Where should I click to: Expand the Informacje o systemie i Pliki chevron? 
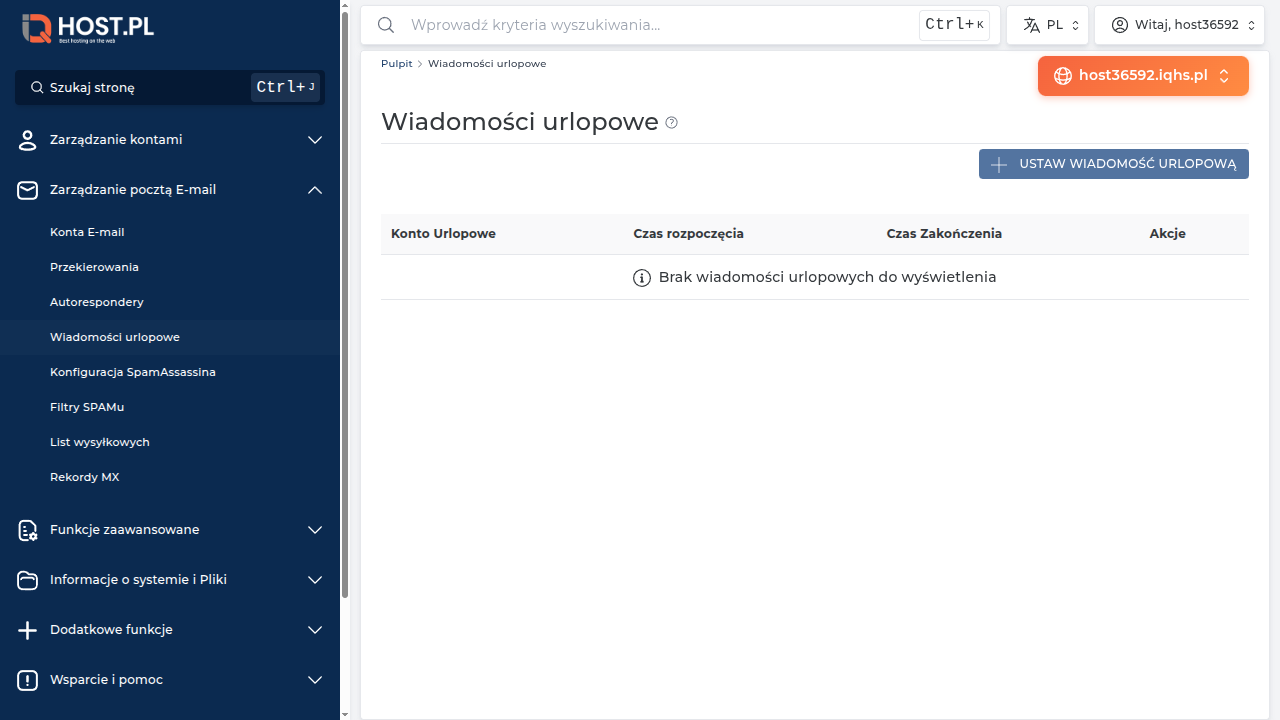(x=315, y=580)
